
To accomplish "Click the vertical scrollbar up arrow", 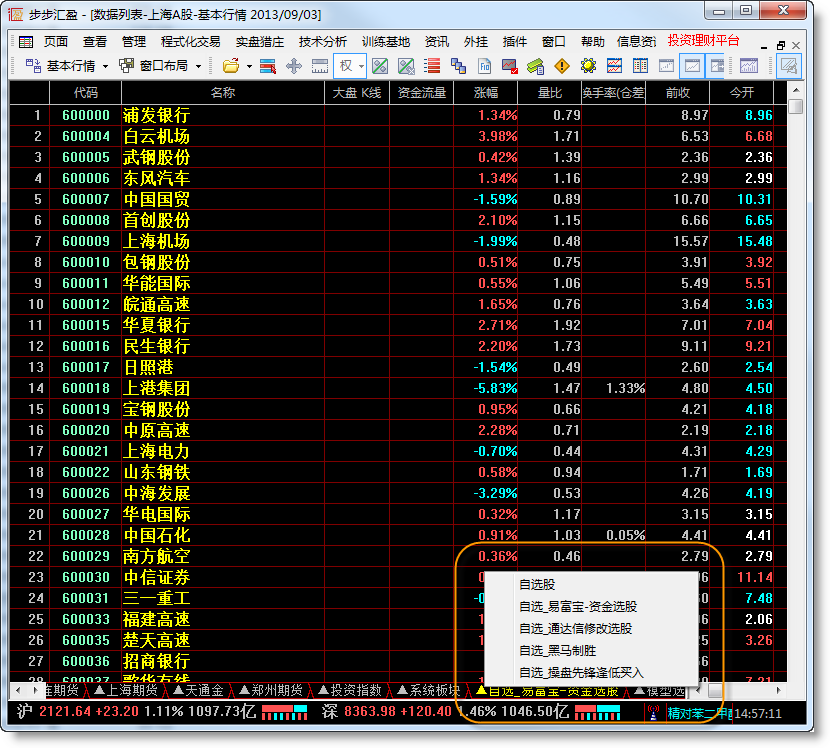I will pyautogui.click(x=795, y=88).
